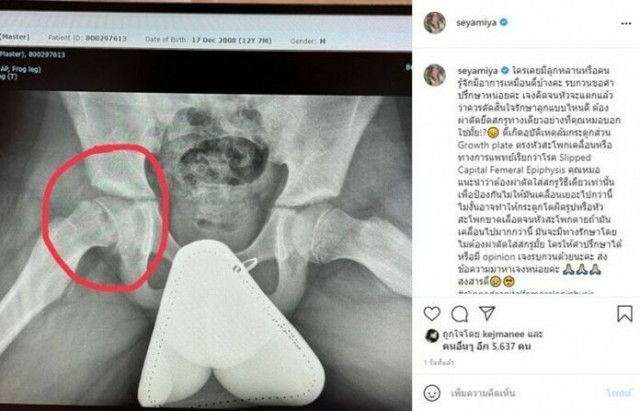Viewport: 640px width, 411px height.
Task: Share post with paper plane icon
Action: point(487,313)
